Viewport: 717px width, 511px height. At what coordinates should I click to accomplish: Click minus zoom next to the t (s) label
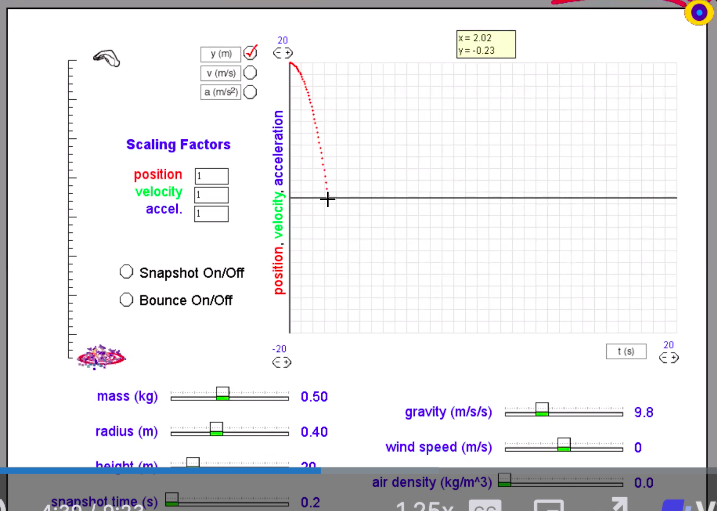pos(663,358)
